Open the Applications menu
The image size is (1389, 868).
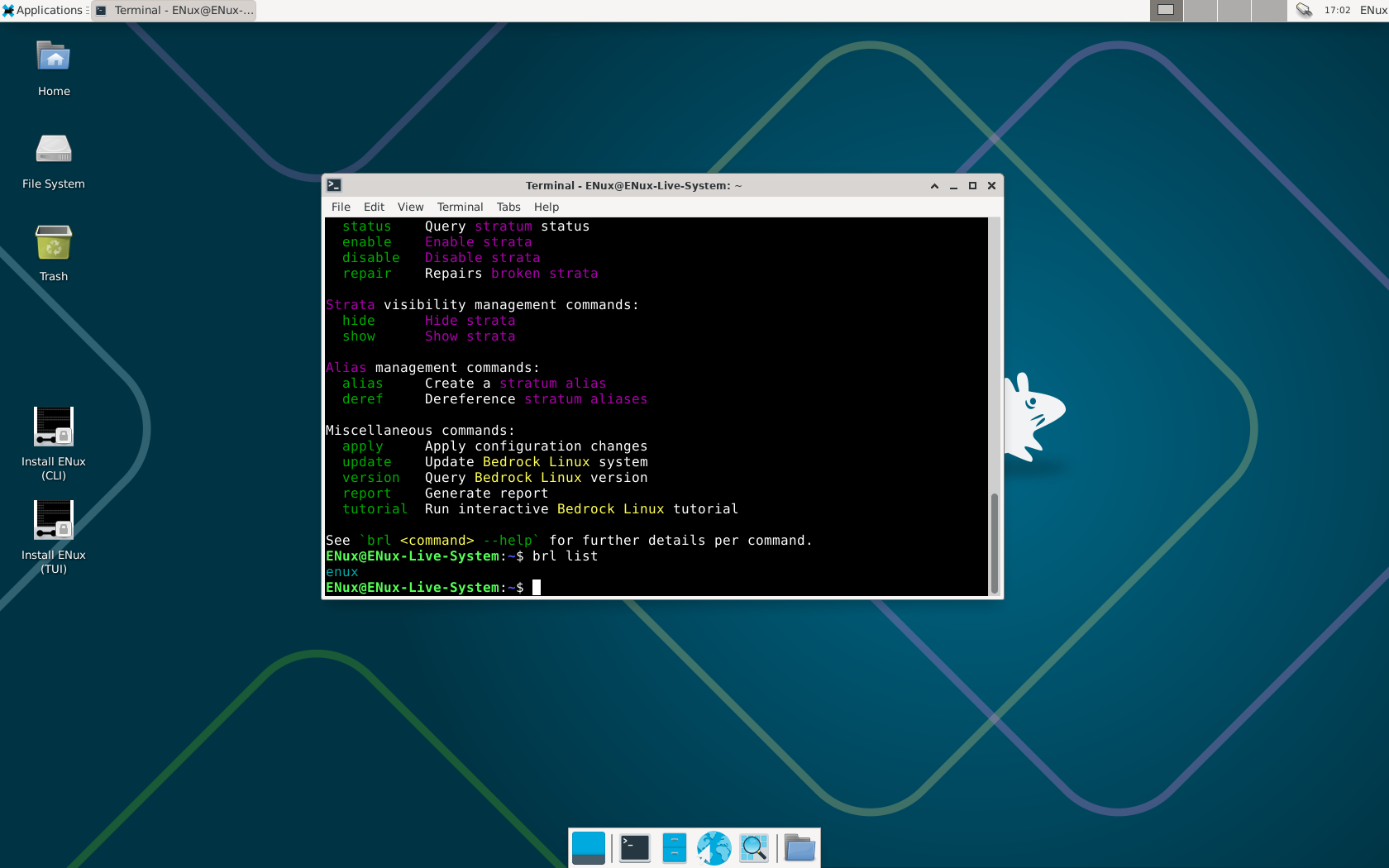(43, 10)
